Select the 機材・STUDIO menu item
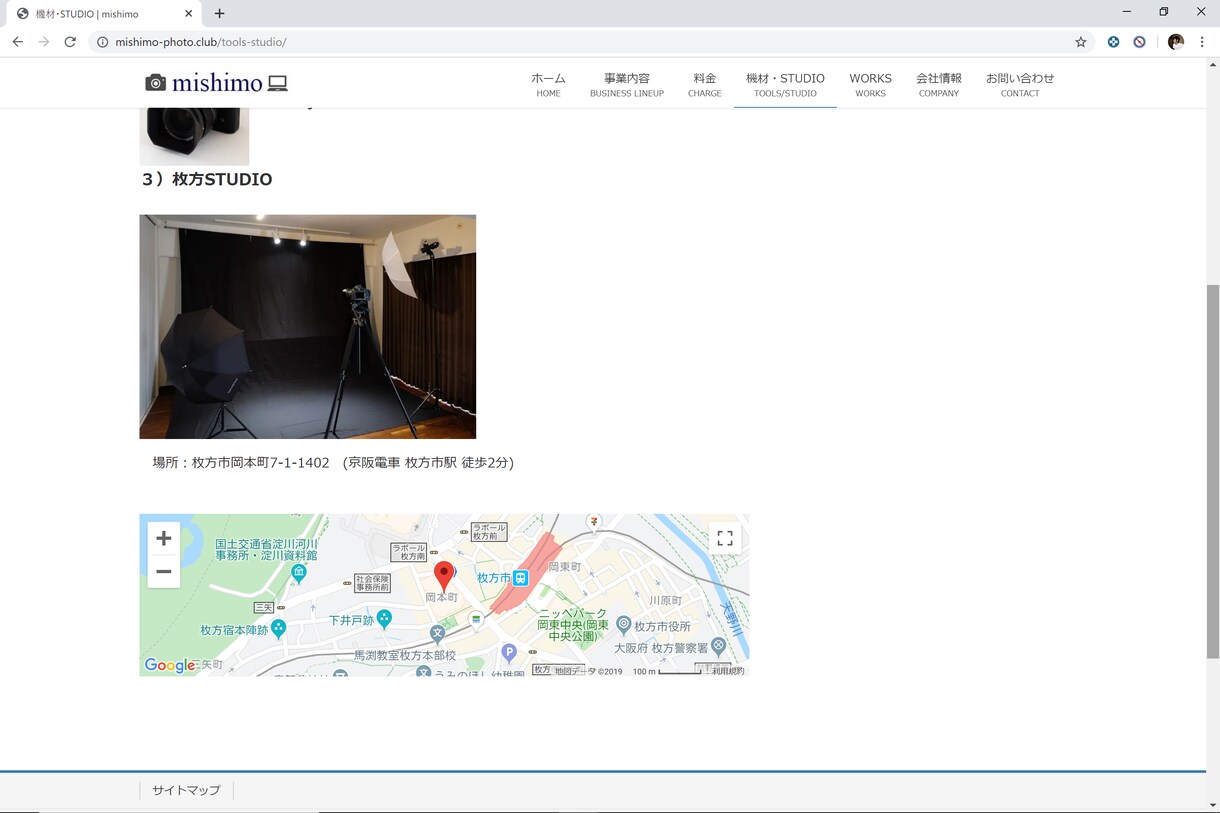1220x813 pixels. 785,84
